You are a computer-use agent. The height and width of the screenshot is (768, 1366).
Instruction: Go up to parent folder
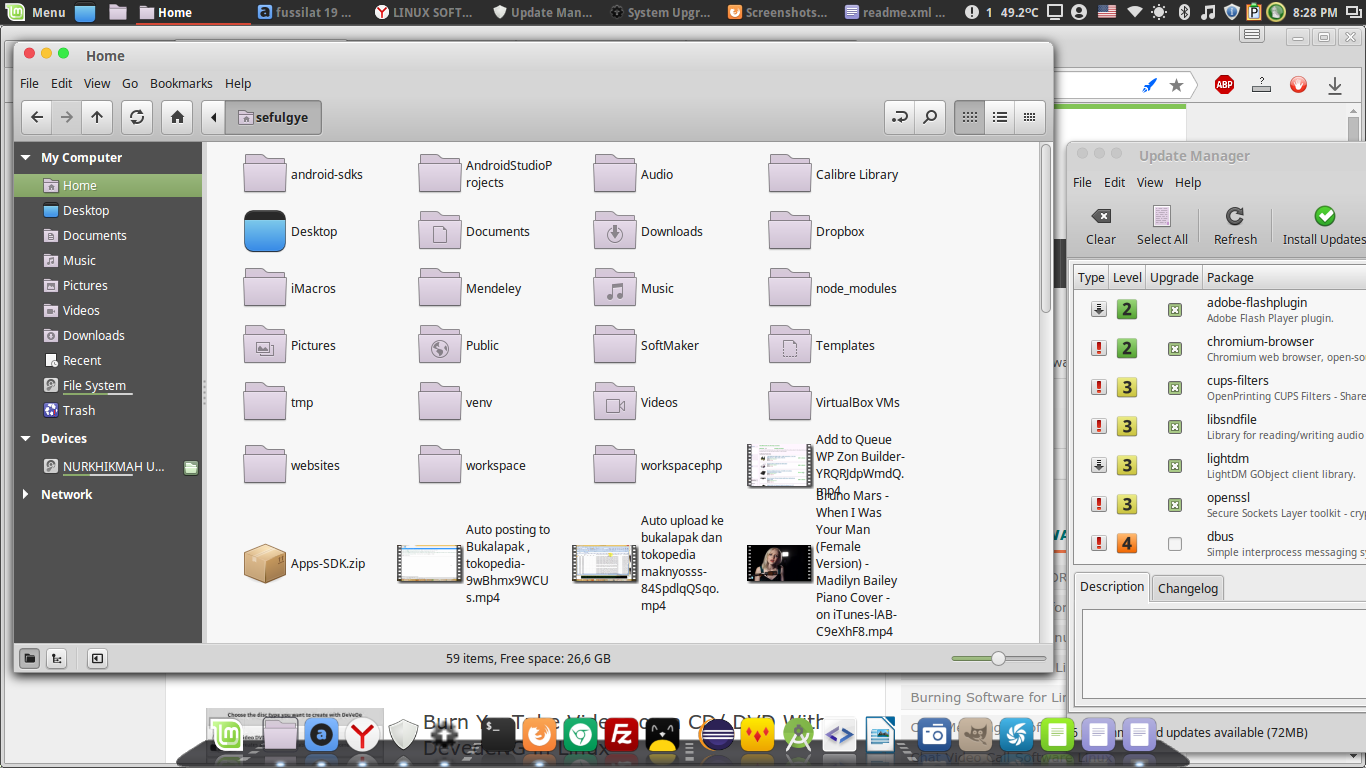point(97,117)
